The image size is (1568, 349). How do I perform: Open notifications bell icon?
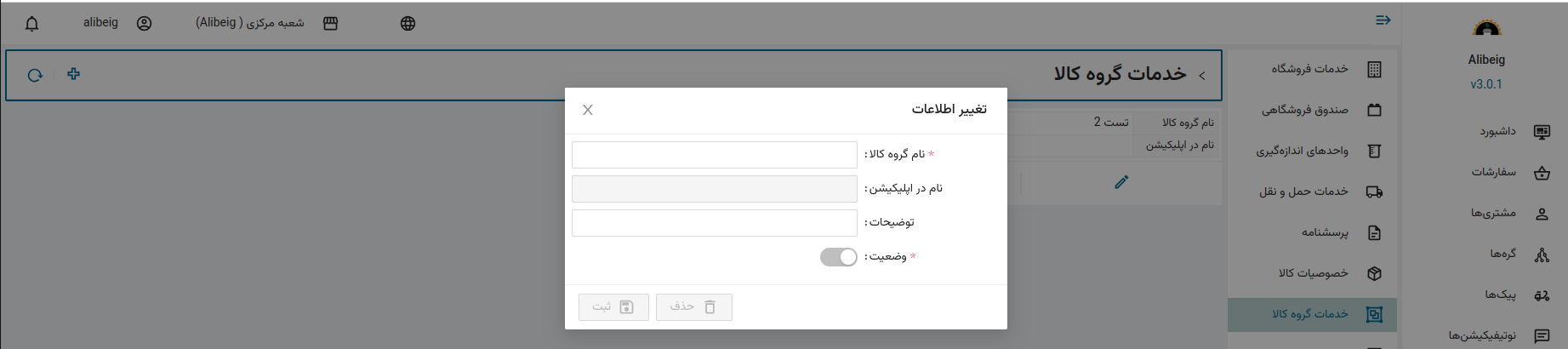(32, 24)
